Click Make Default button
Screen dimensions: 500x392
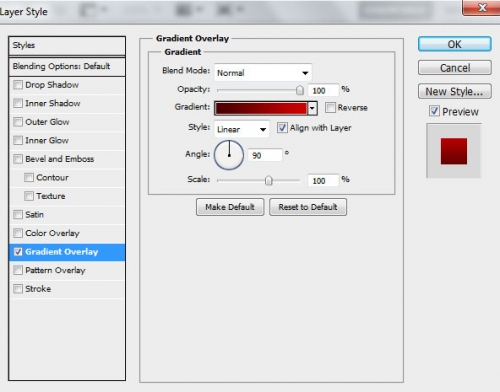click(x=230, y=207)
